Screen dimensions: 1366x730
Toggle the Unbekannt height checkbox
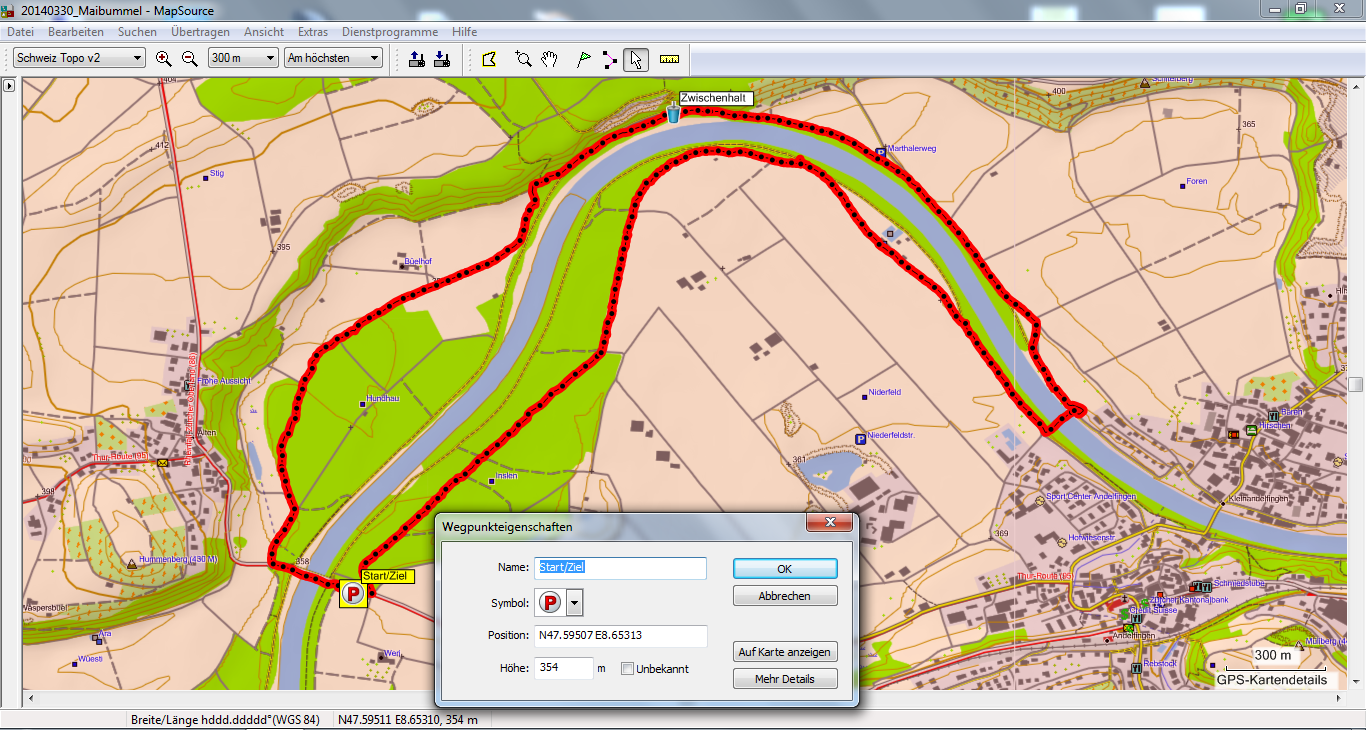tap(627, 668)
